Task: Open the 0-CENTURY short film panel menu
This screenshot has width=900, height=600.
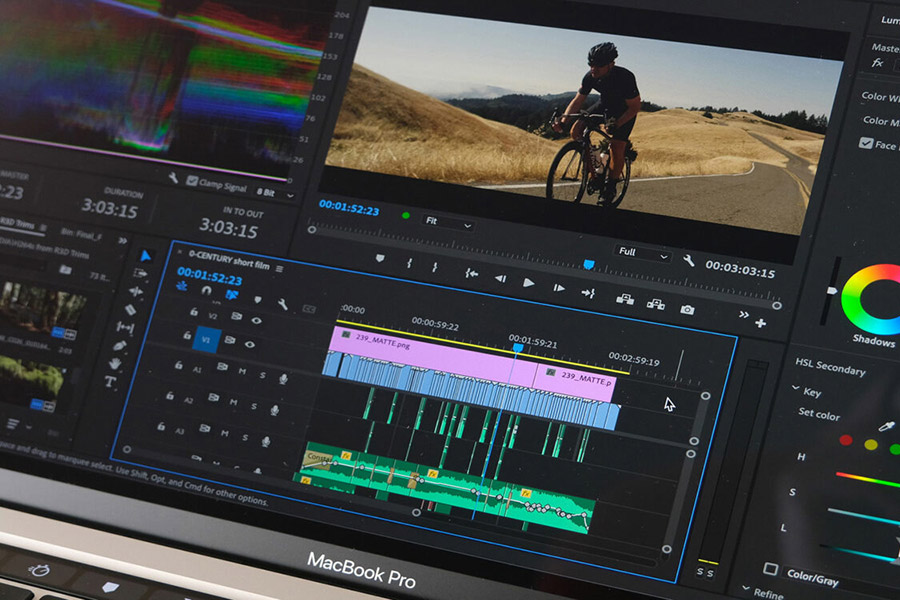Action: 280,269
